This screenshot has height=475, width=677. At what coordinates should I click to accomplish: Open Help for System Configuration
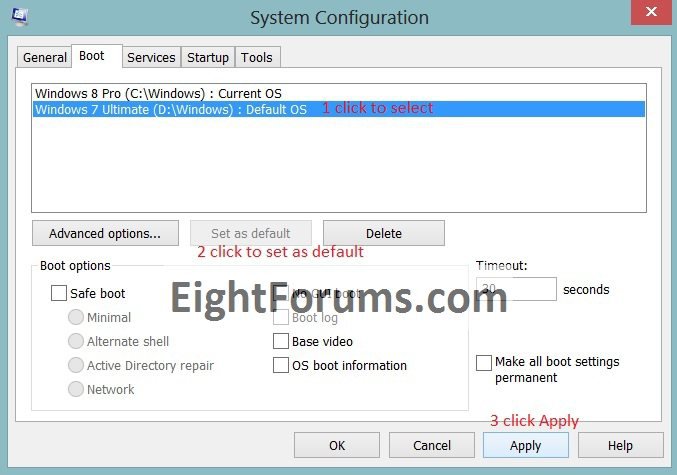[x=620, y=445]
